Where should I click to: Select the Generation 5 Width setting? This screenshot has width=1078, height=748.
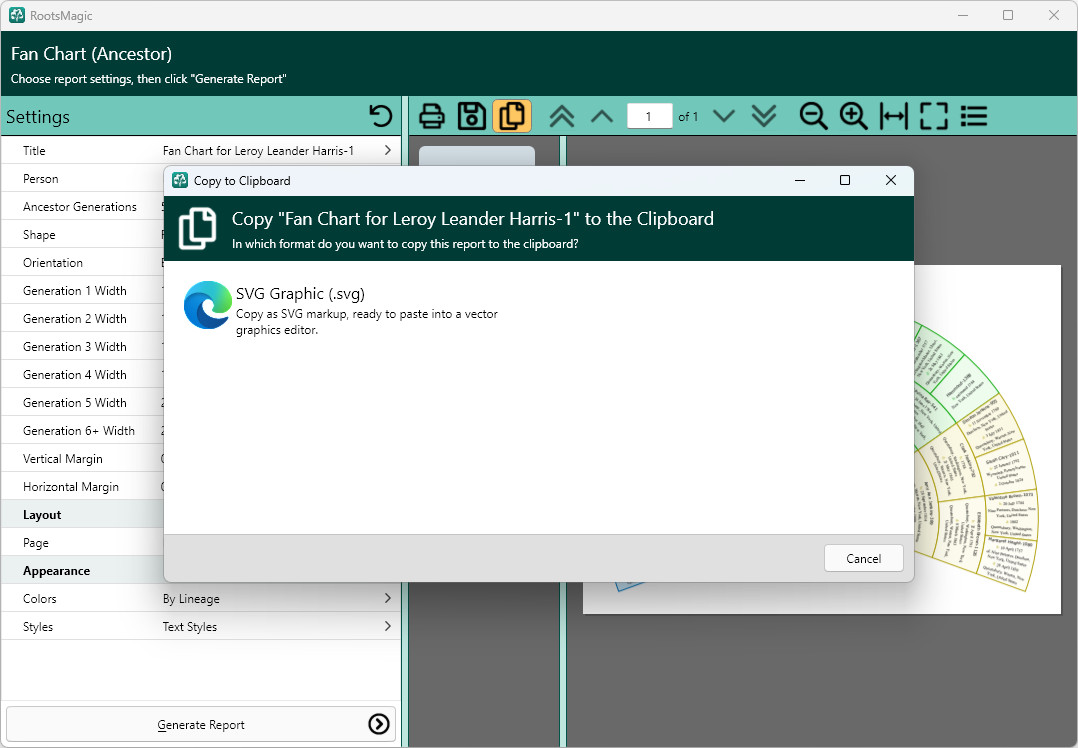point(82,402)
